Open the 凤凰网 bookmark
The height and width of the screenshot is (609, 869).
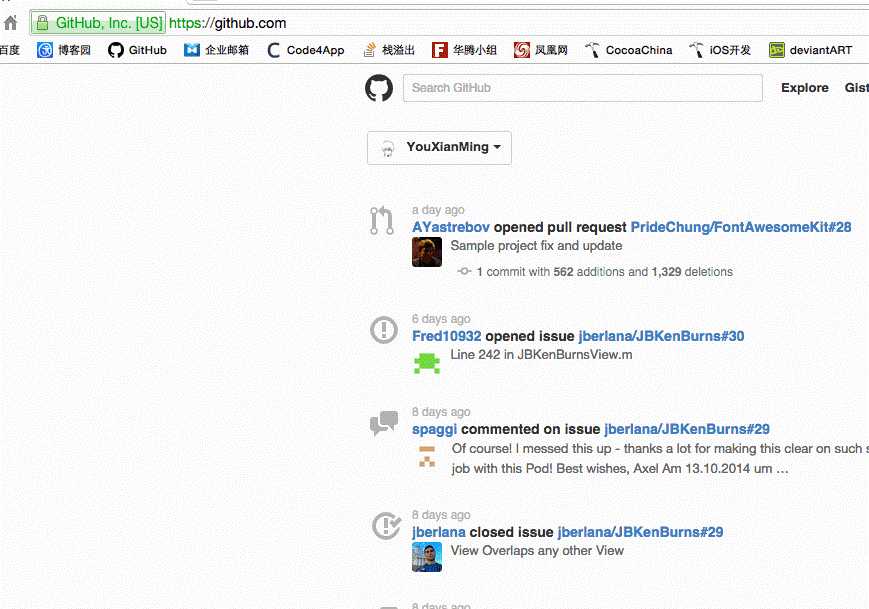[540, 50]
